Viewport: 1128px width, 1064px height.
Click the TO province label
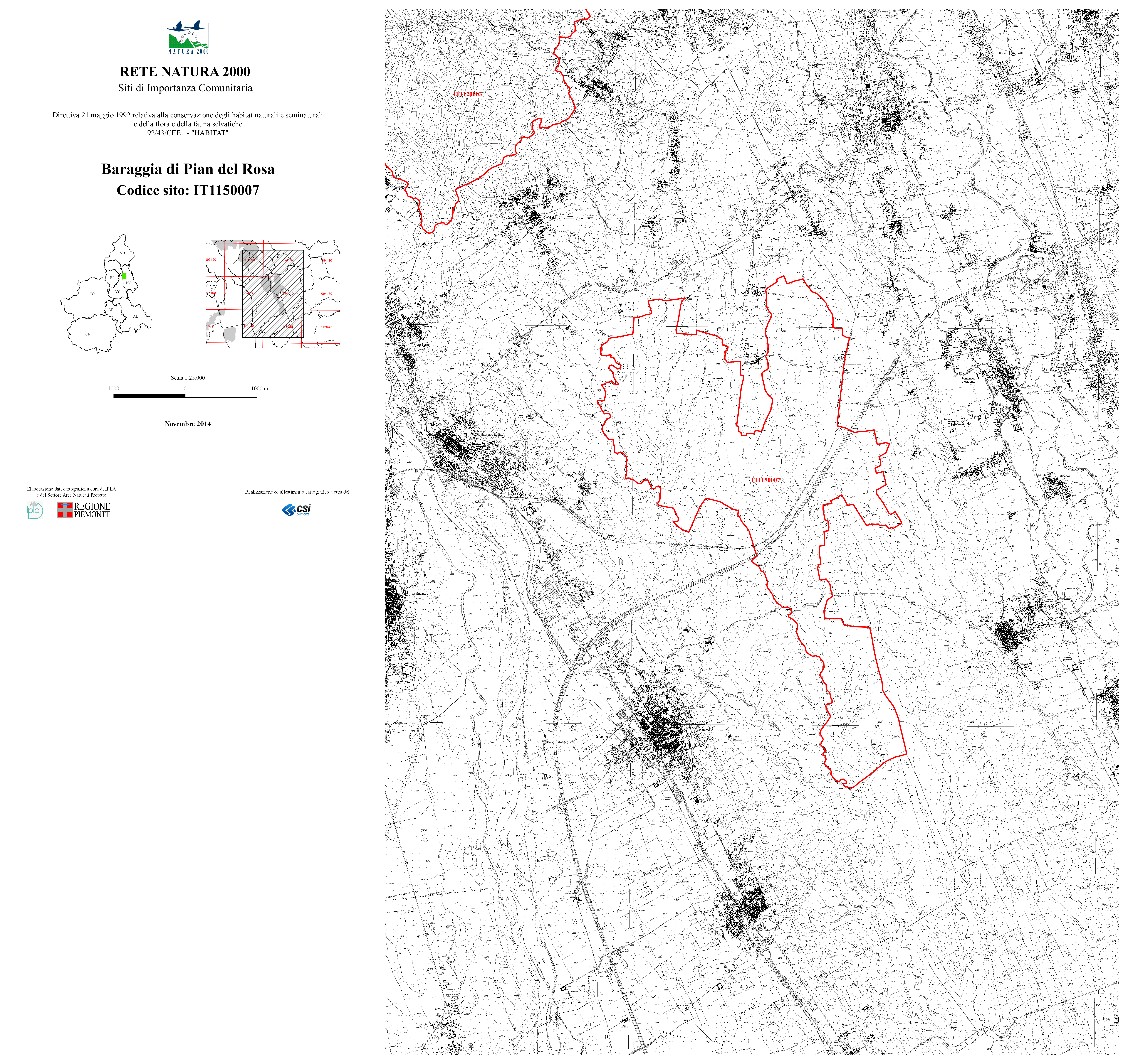pyautogui.click(x=92, y=294)
